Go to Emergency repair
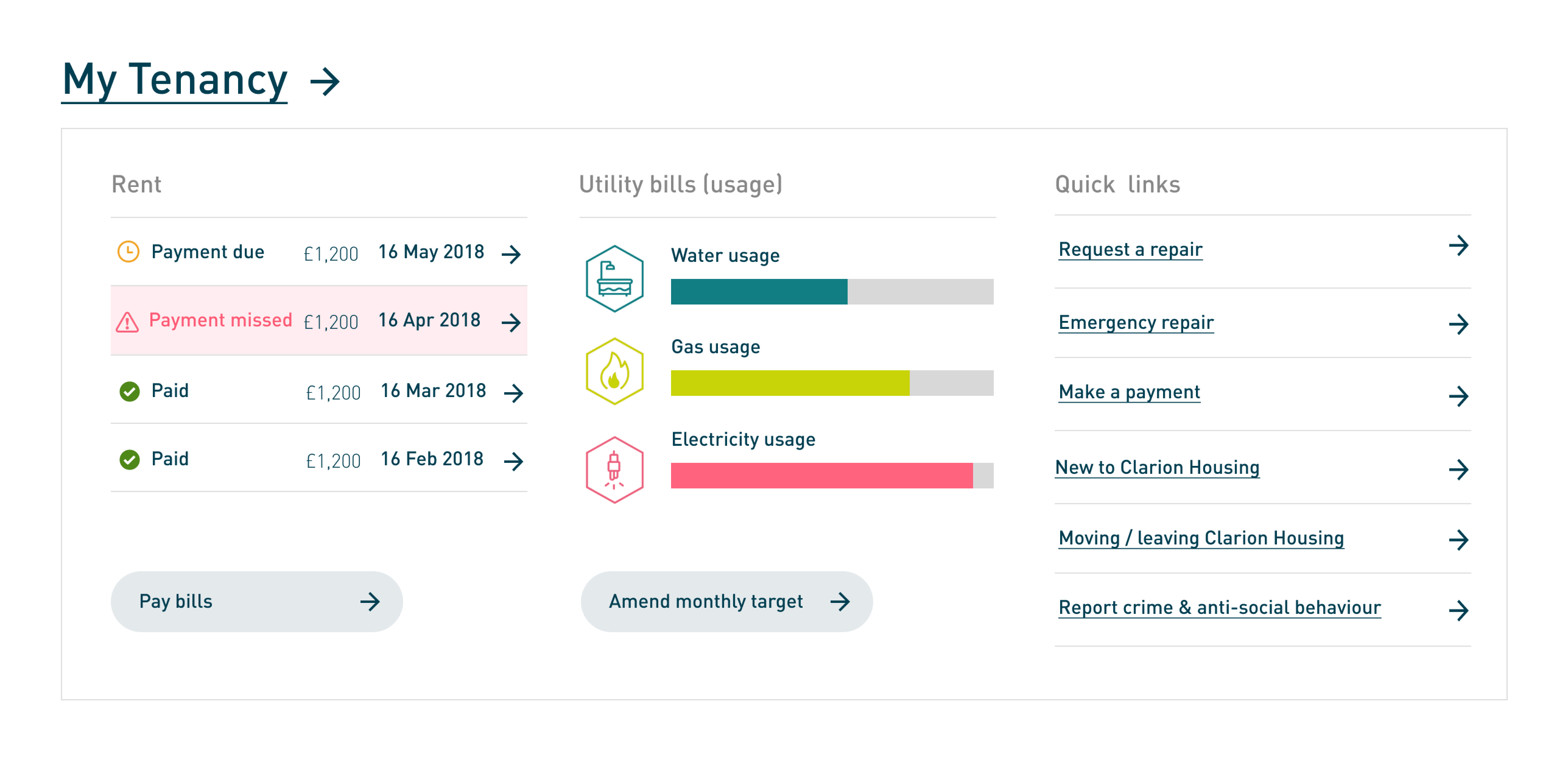The image size is (1568, 771). [x=1135, y=322]
